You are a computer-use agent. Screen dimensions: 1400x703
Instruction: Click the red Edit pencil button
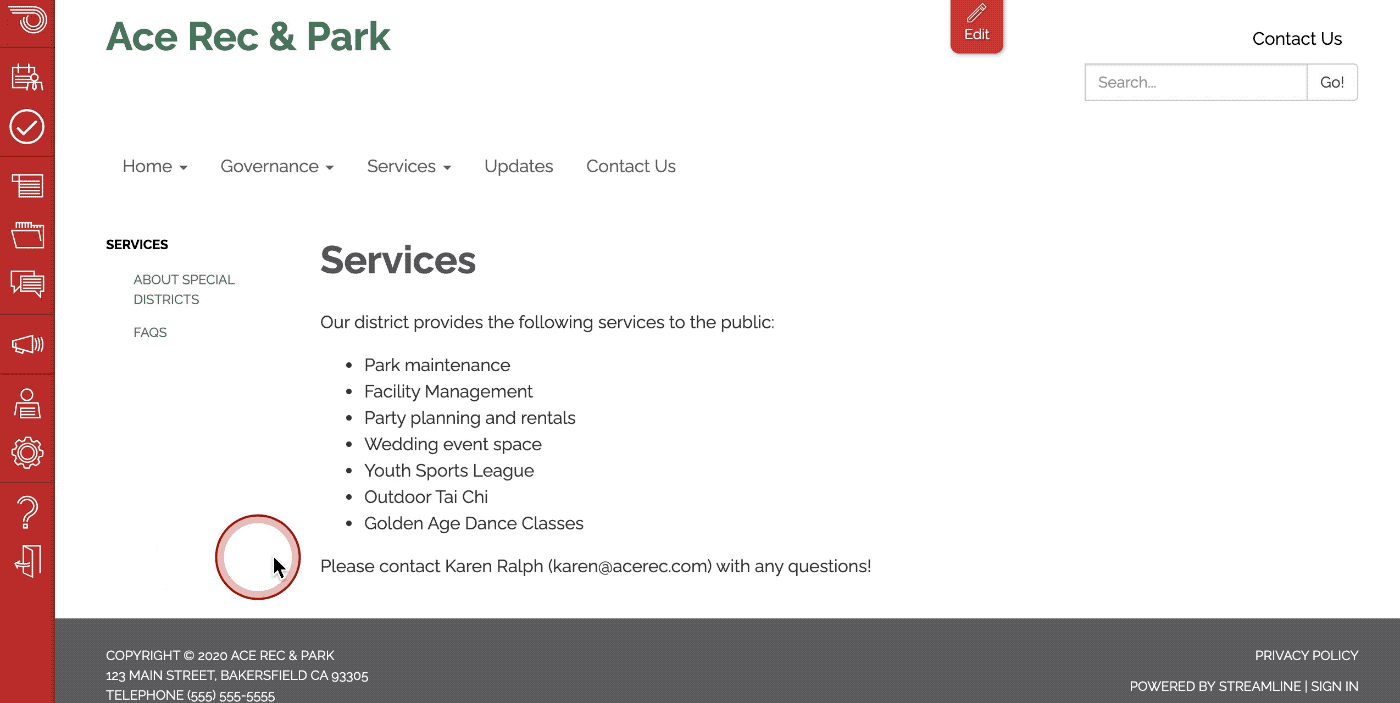977,25
